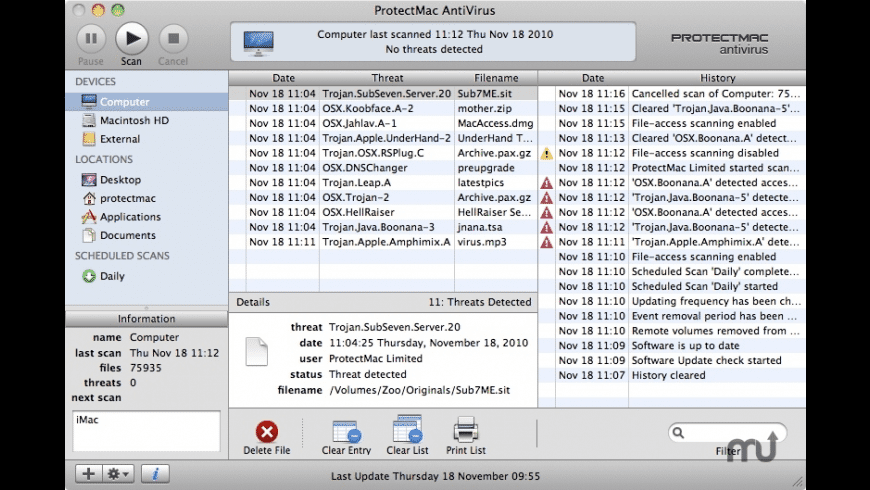
Task: Select the Trojan.Leap.A threat row
Action: tap(383, 183)
